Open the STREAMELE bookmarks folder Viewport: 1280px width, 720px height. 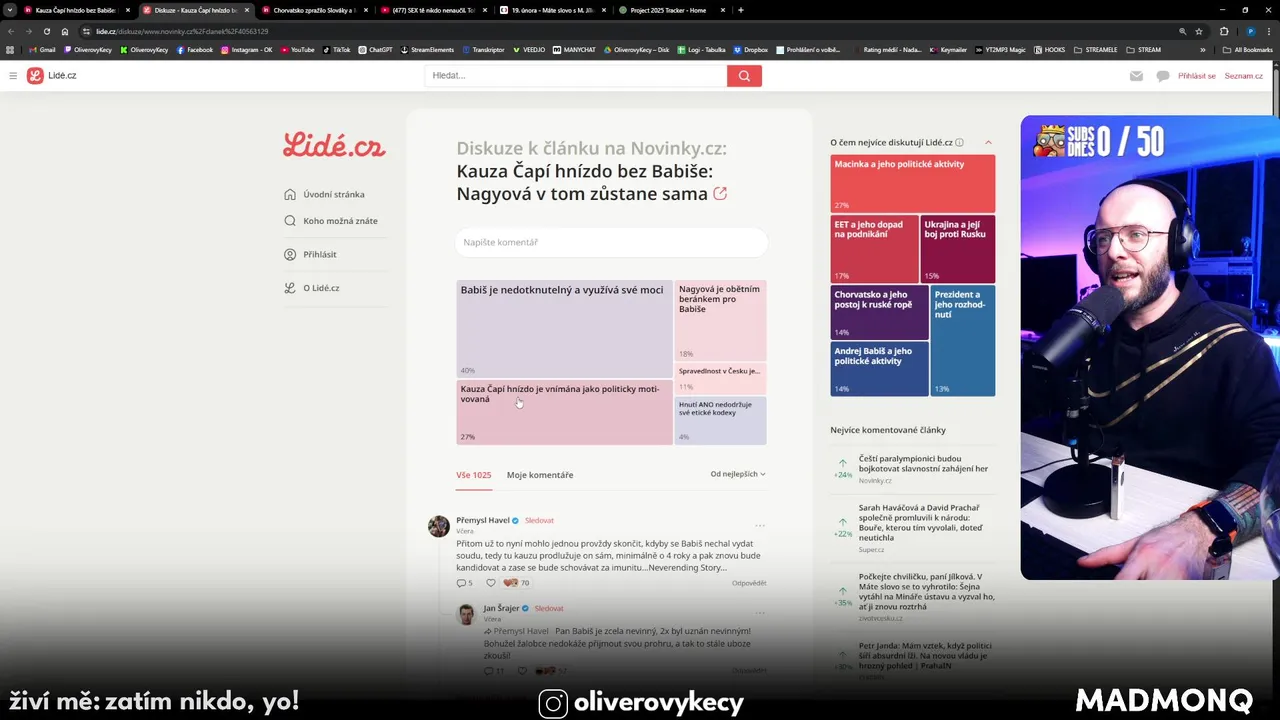[1095, 49]
